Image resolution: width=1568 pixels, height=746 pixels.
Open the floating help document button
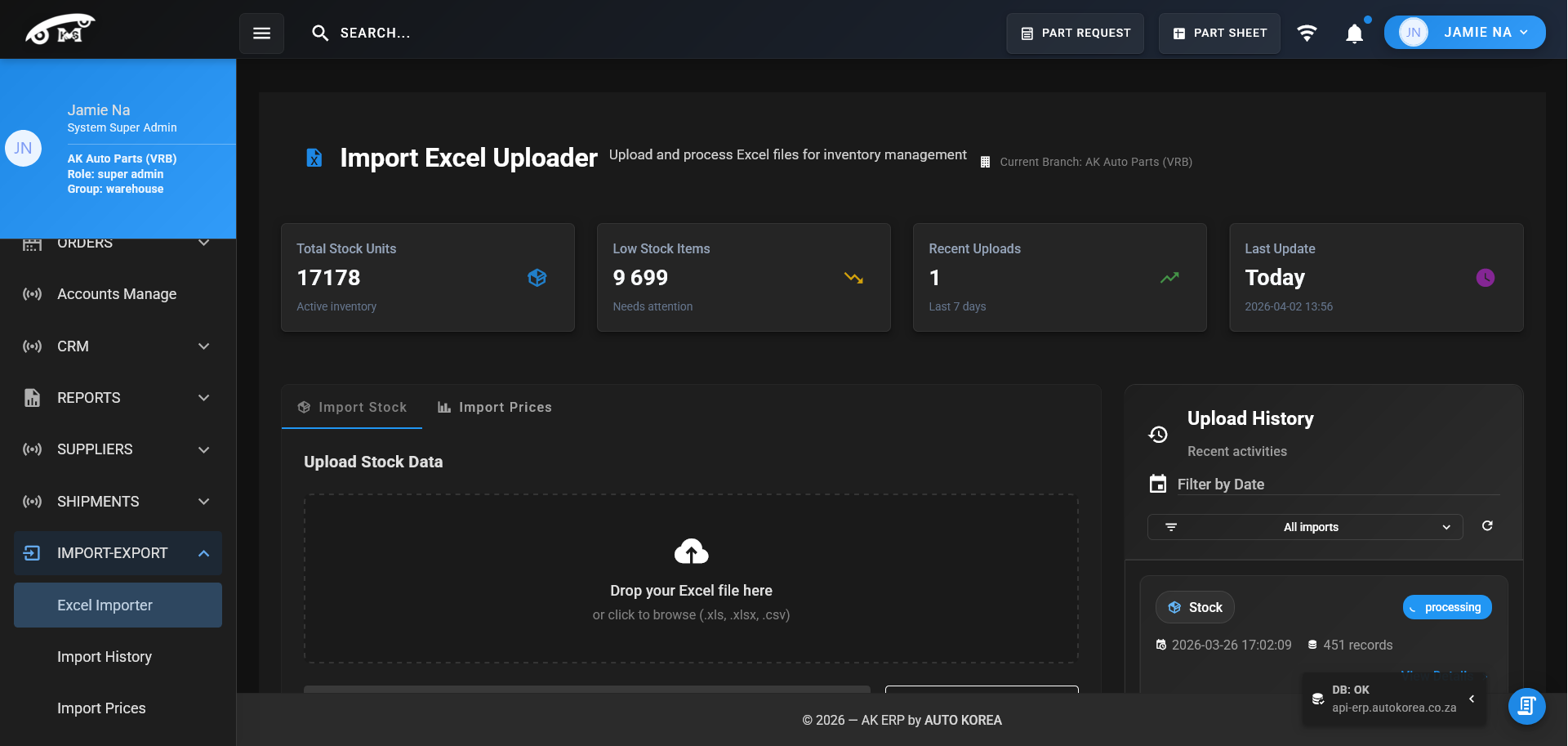click(x=1526, y=706)
